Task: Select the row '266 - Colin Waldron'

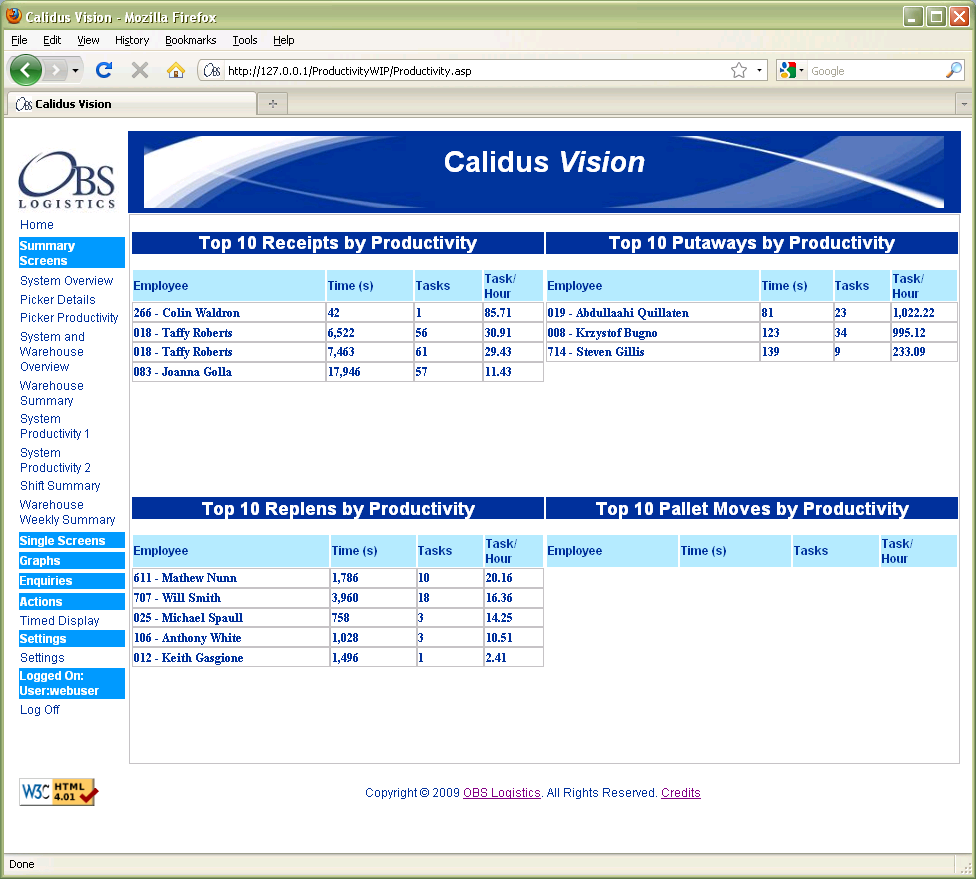Action: pyautogui.click(x=337, y=313)
